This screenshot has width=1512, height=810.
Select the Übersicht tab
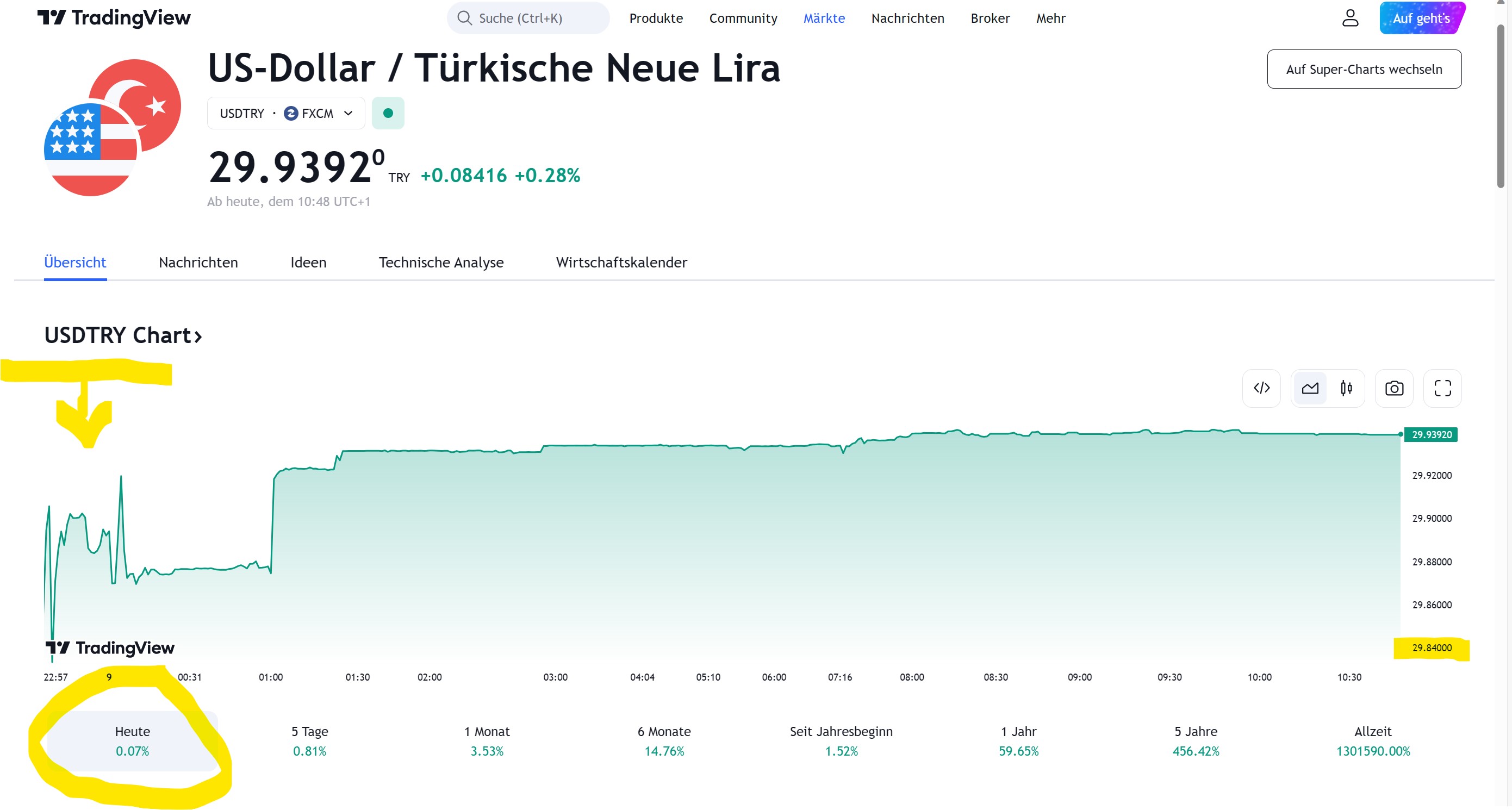click(75, 263)
